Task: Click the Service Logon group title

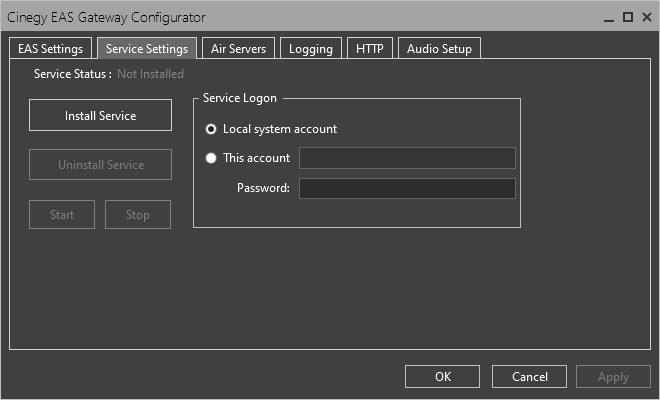Action: pyautogui.click(x=240, y=98)
